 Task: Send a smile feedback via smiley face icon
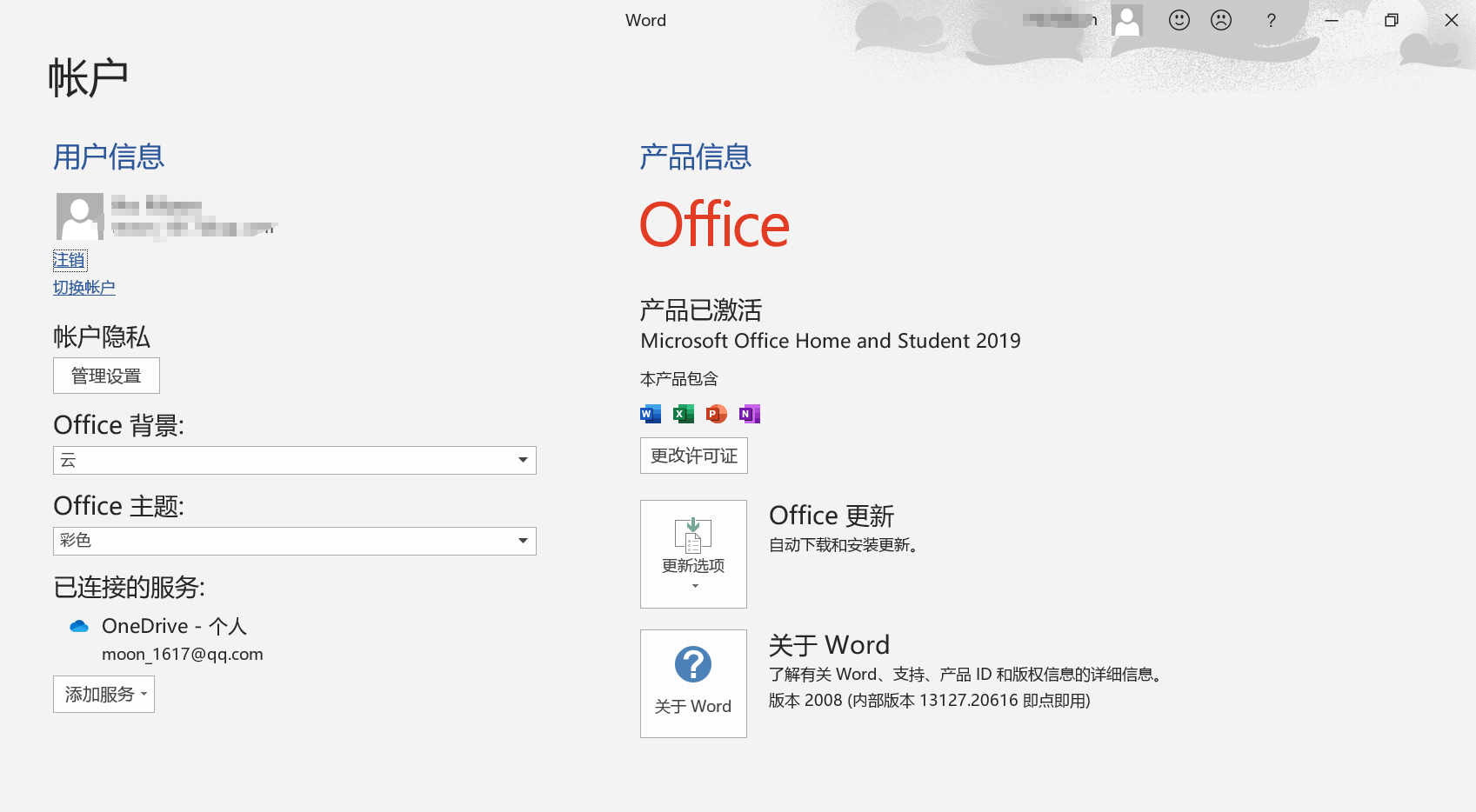1179,20
